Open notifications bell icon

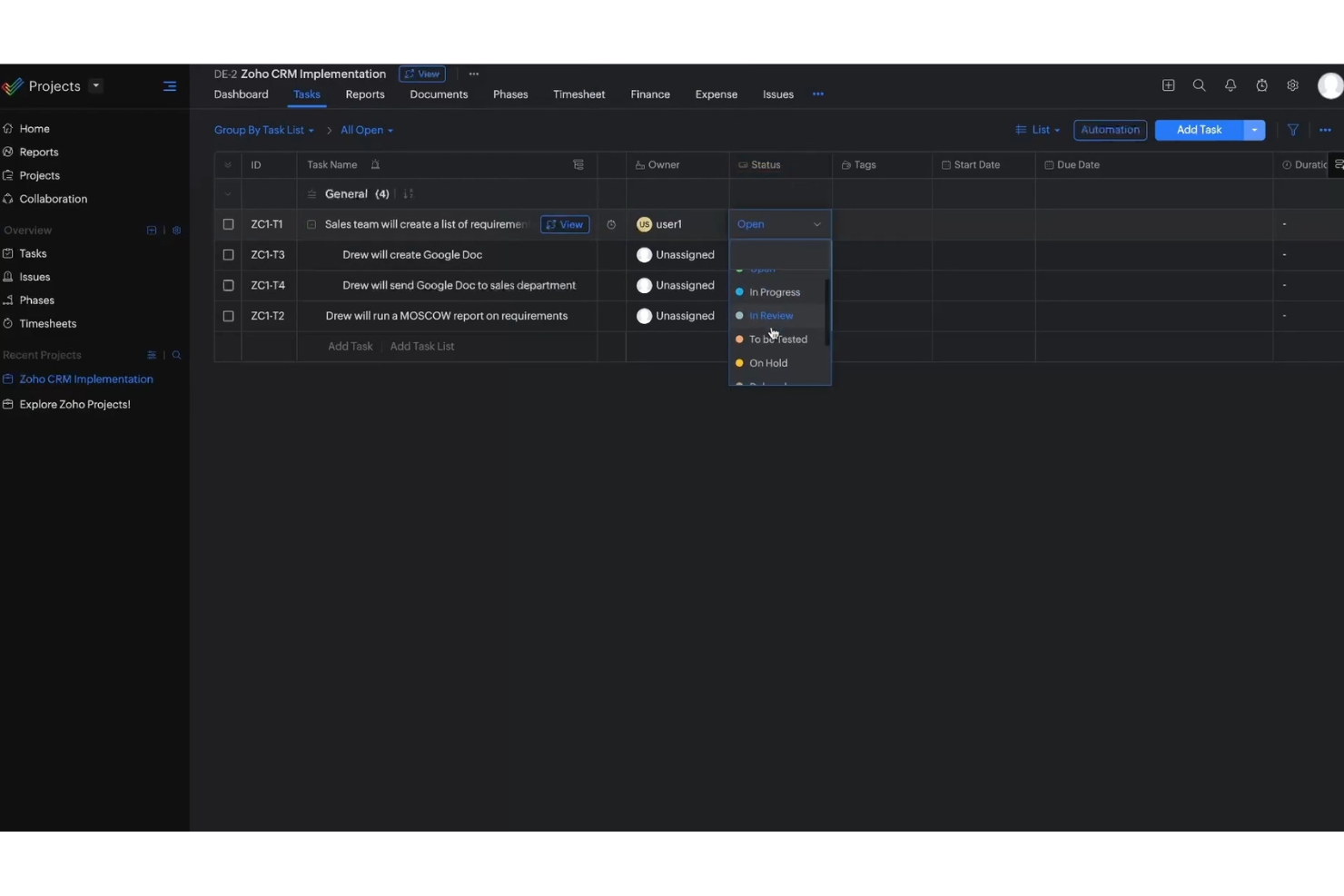point(1230,85)
